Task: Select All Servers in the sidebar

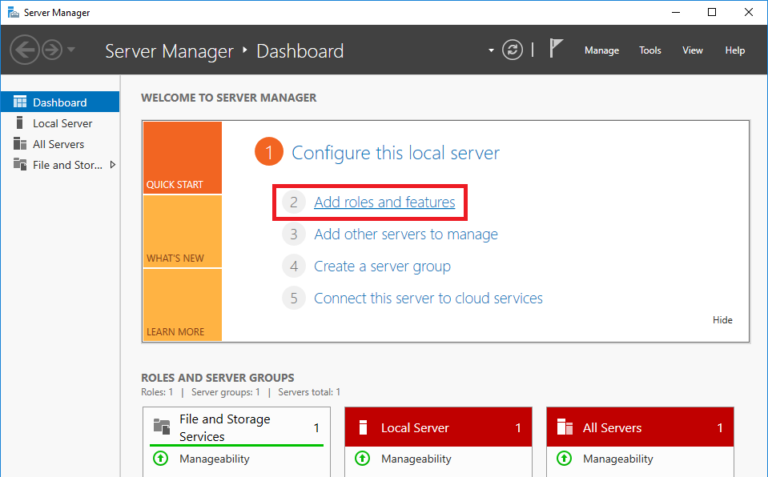Action: tap(58, 144)
